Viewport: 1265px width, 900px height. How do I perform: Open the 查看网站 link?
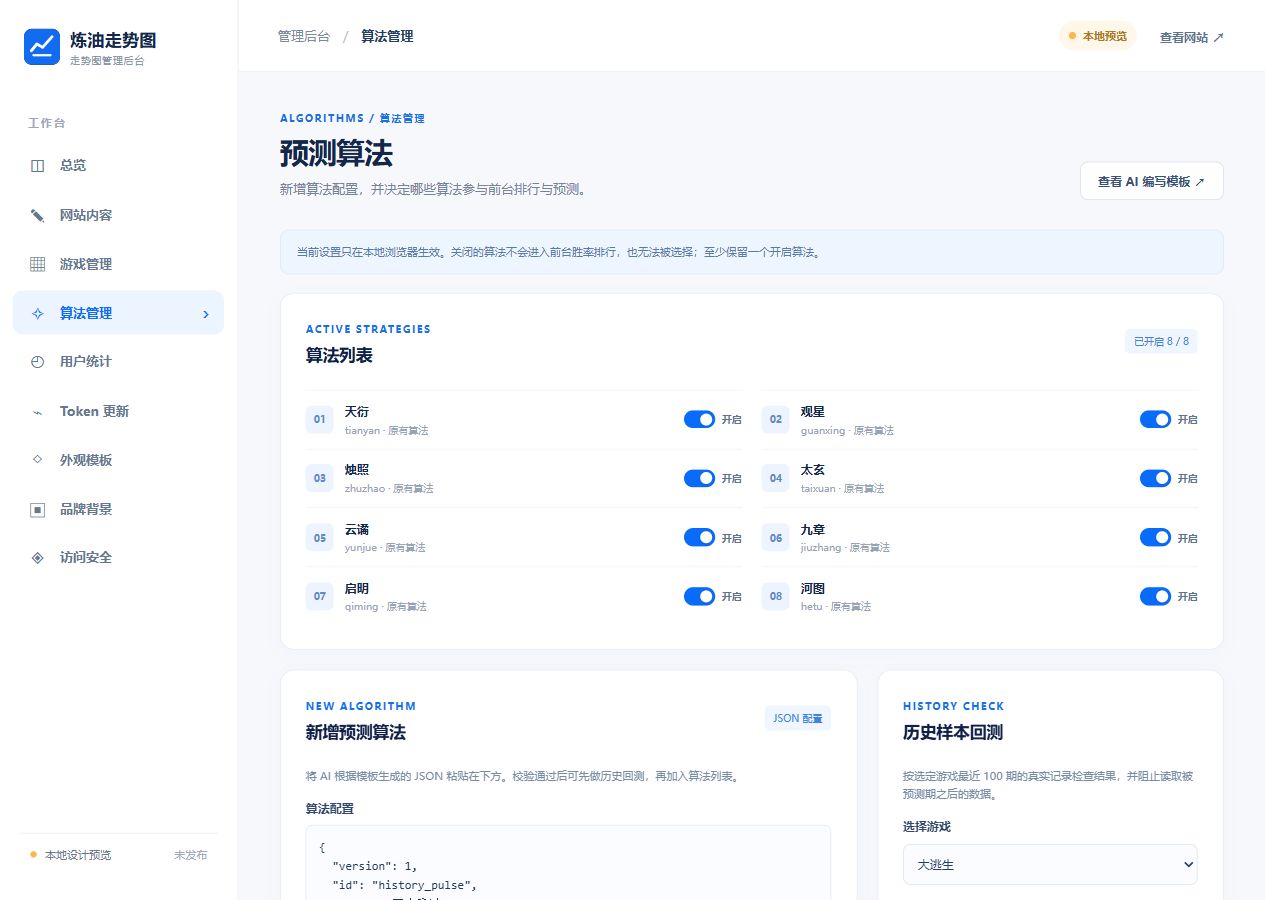[1192, 37]
